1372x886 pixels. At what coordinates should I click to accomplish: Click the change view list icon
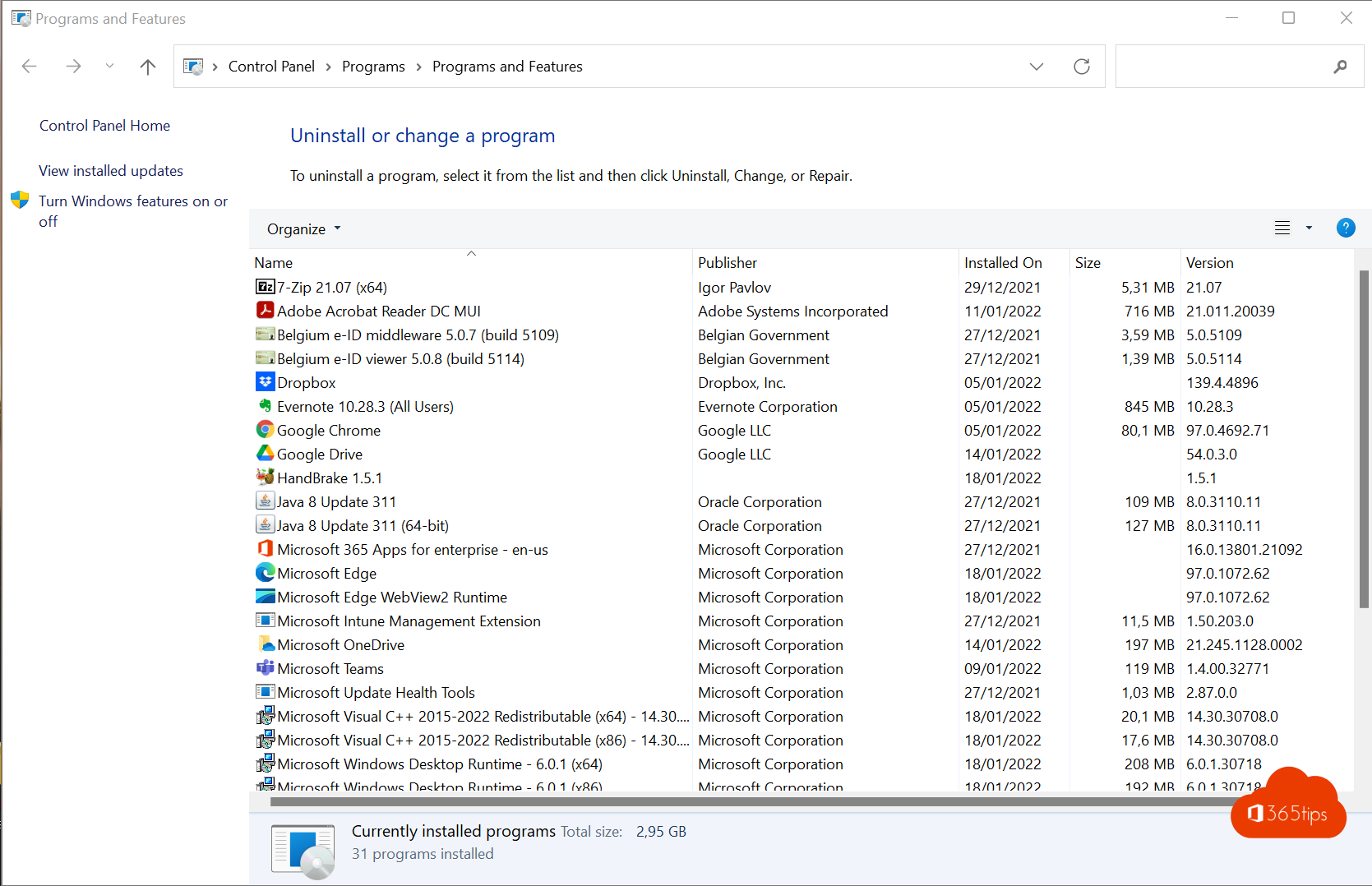tap(1282, 228)
